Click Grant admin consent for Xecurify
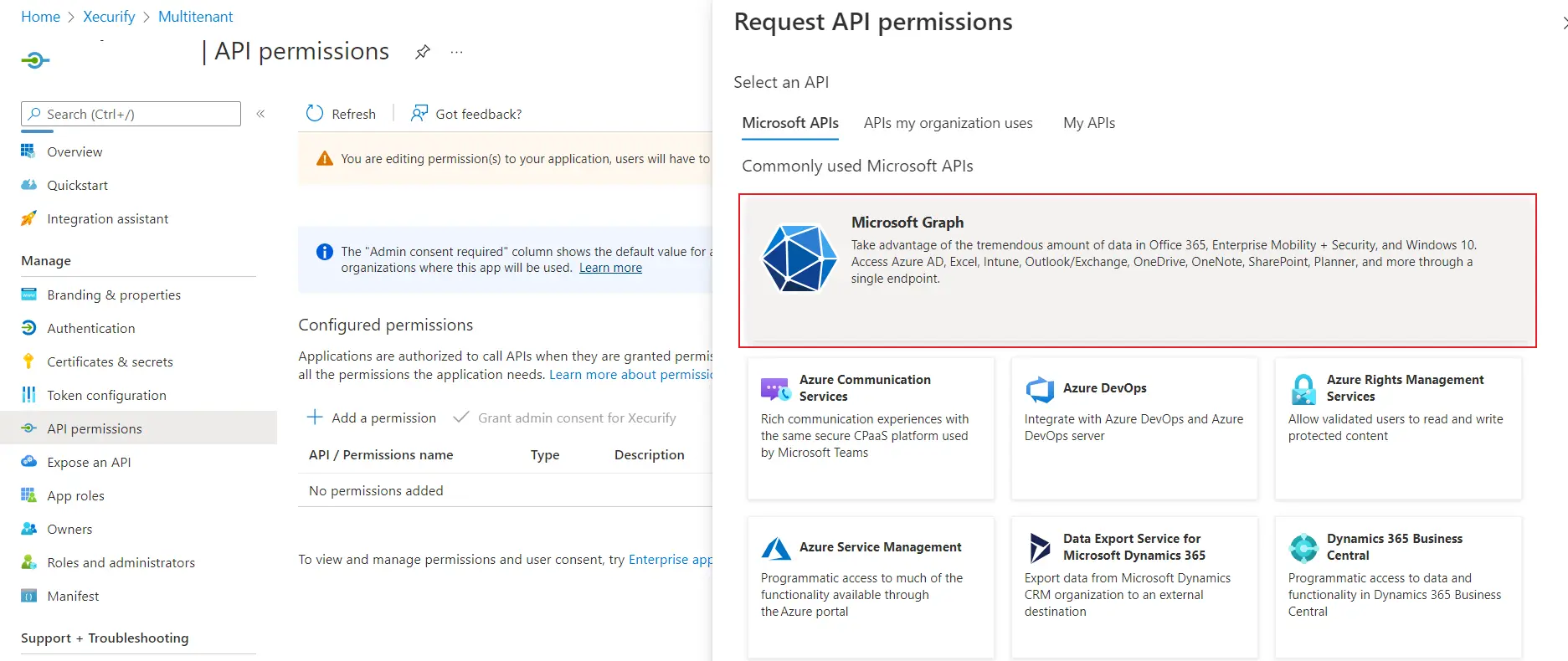 pyautogui.click(x=564, y=418)
